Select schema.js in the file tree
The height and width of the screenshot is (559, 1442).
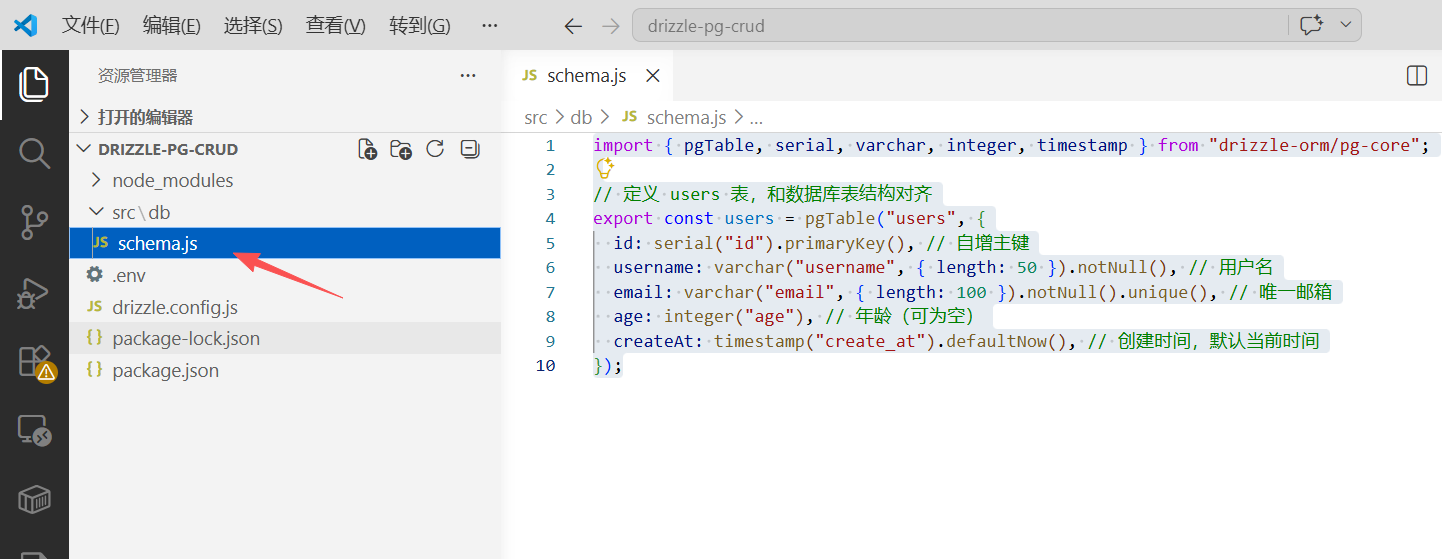point(285,243)
